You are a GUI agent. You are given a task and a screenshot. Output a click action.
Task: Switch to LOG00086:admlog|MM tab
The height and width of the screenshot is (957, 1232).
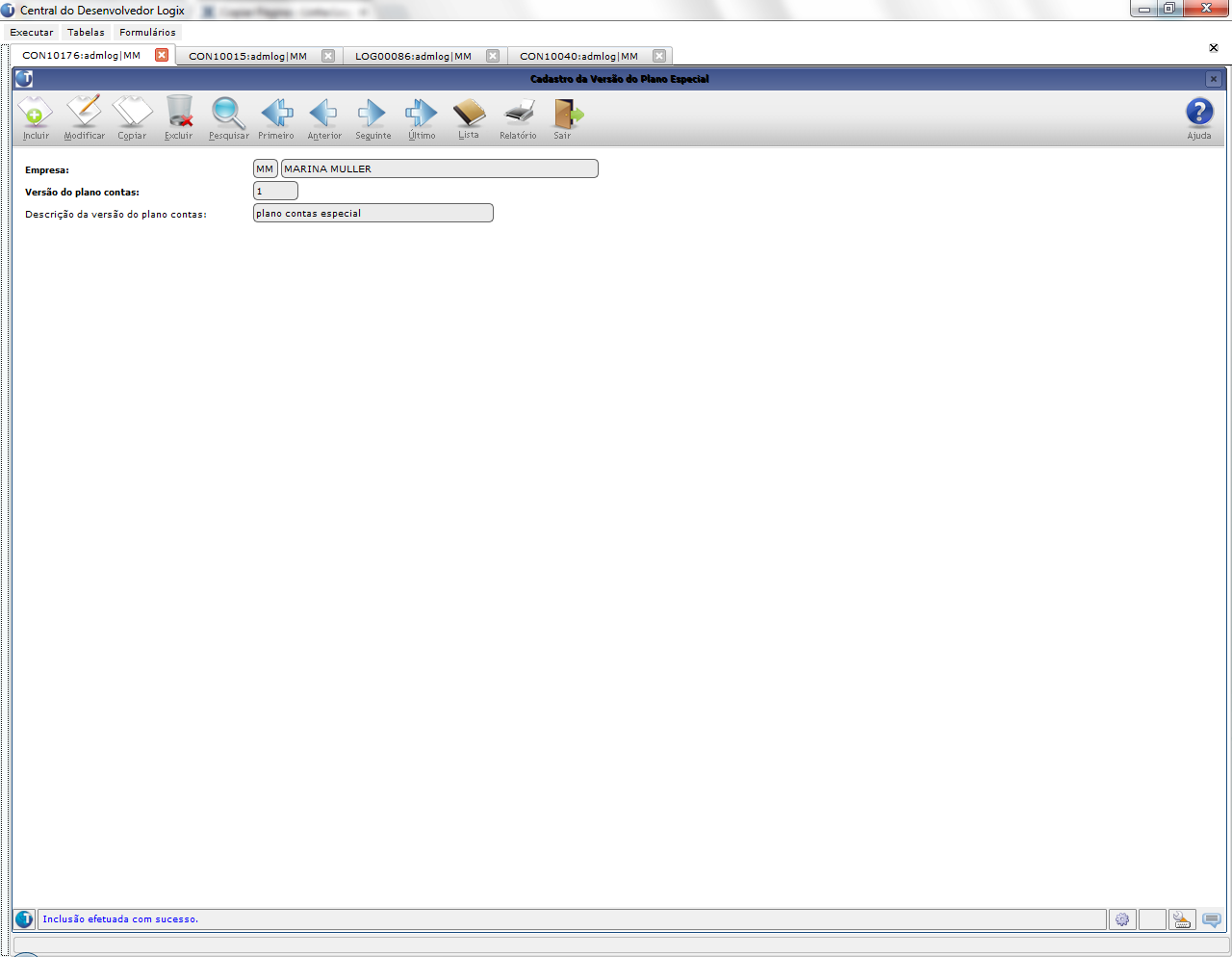pyautogui.click(x=413, y=56)
